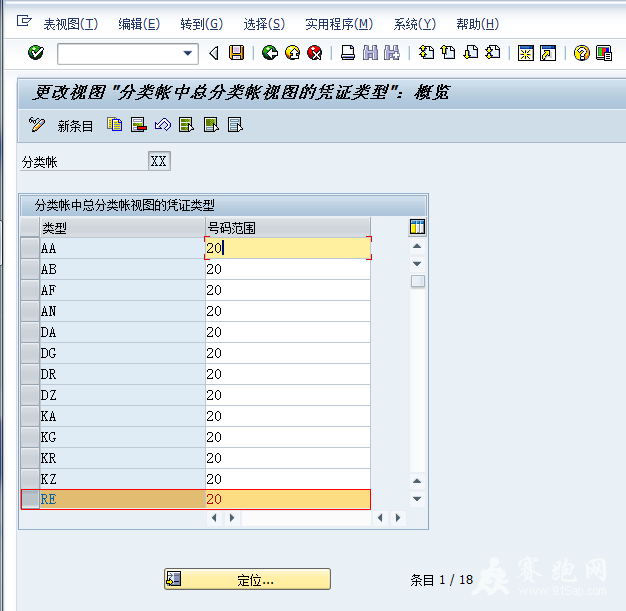The image size is (626, 611).
Task: Click the Select Block icon
Action: click(x=211, y=125)
